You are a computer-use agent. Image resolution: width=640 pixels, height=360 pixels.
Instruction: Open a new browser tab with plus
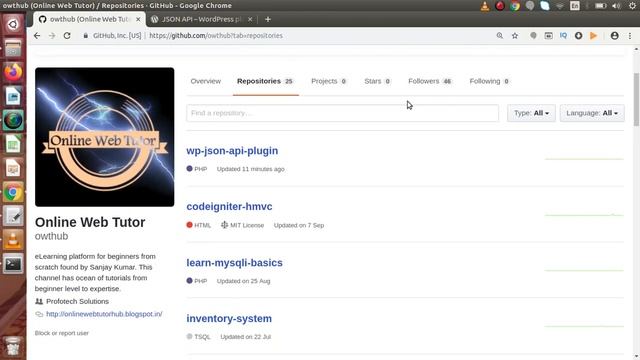(x=268, y=19)
